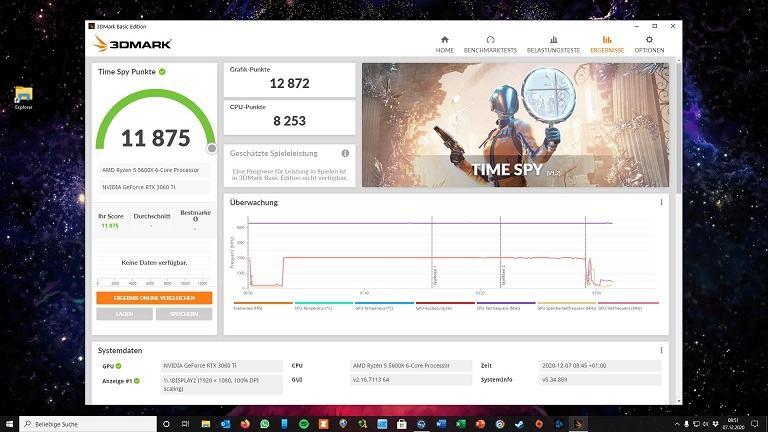Click volume icon in system tray
The width and height of the screenshot is (768, 432).
click(705, 424)
